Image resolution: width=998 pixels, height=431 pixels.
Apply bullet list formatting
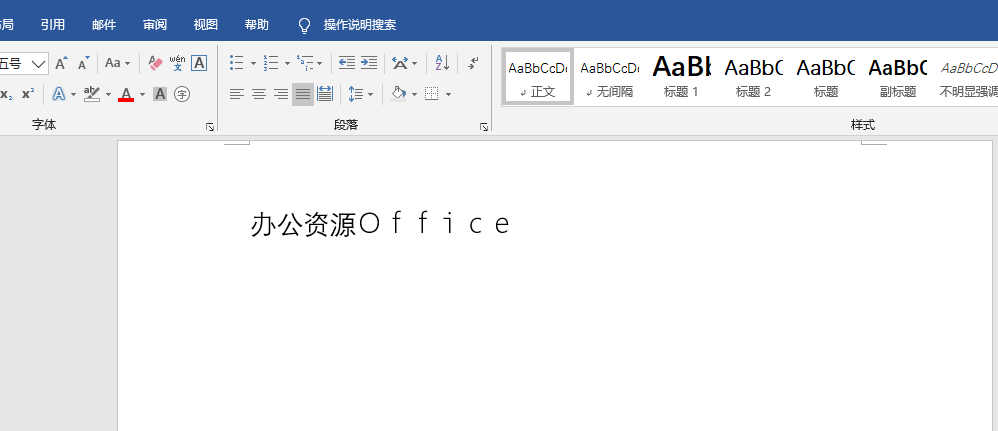[237, 63]
